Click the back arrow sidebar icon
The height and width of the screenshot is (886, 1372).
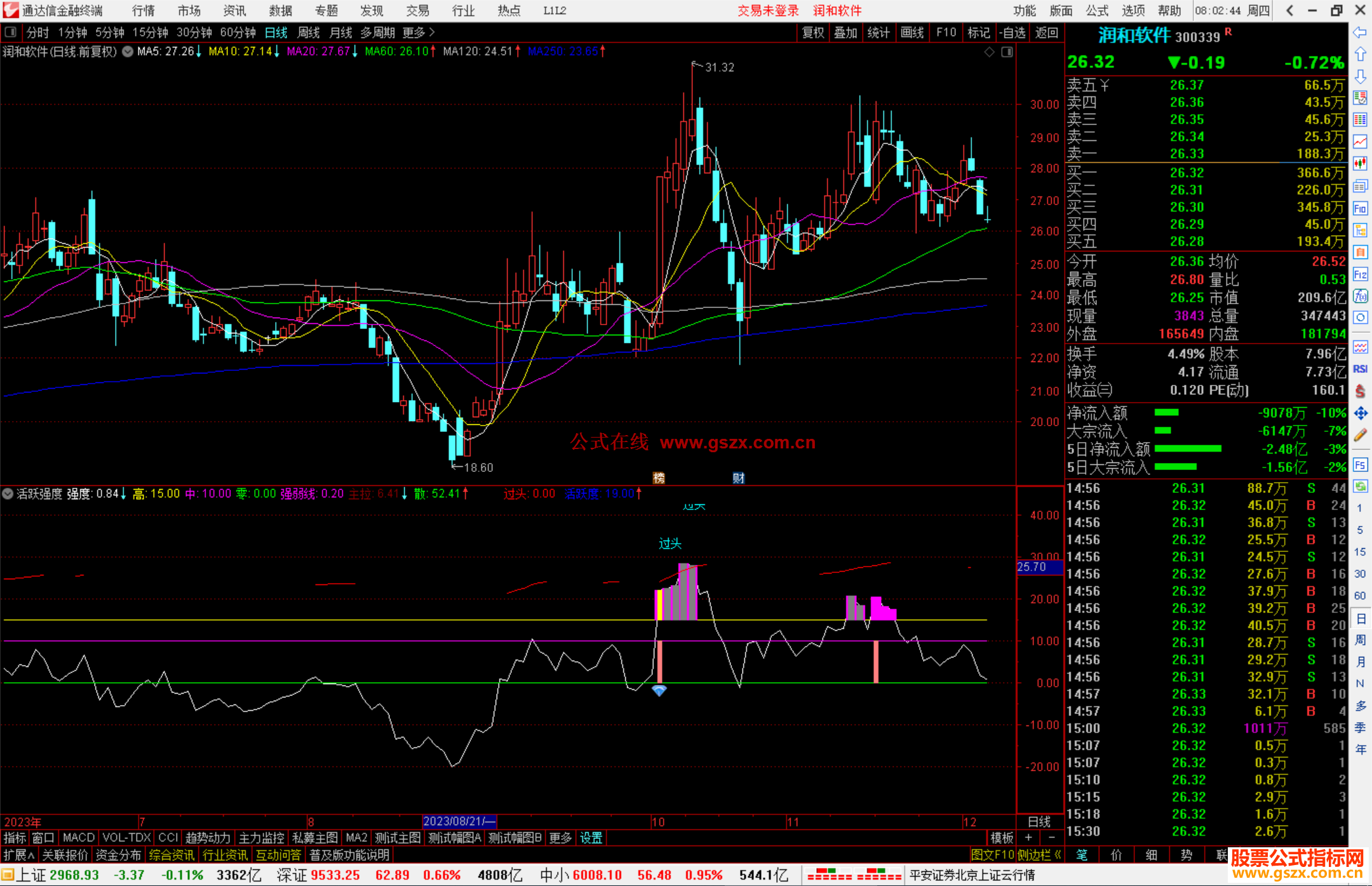pos(1360,32)
